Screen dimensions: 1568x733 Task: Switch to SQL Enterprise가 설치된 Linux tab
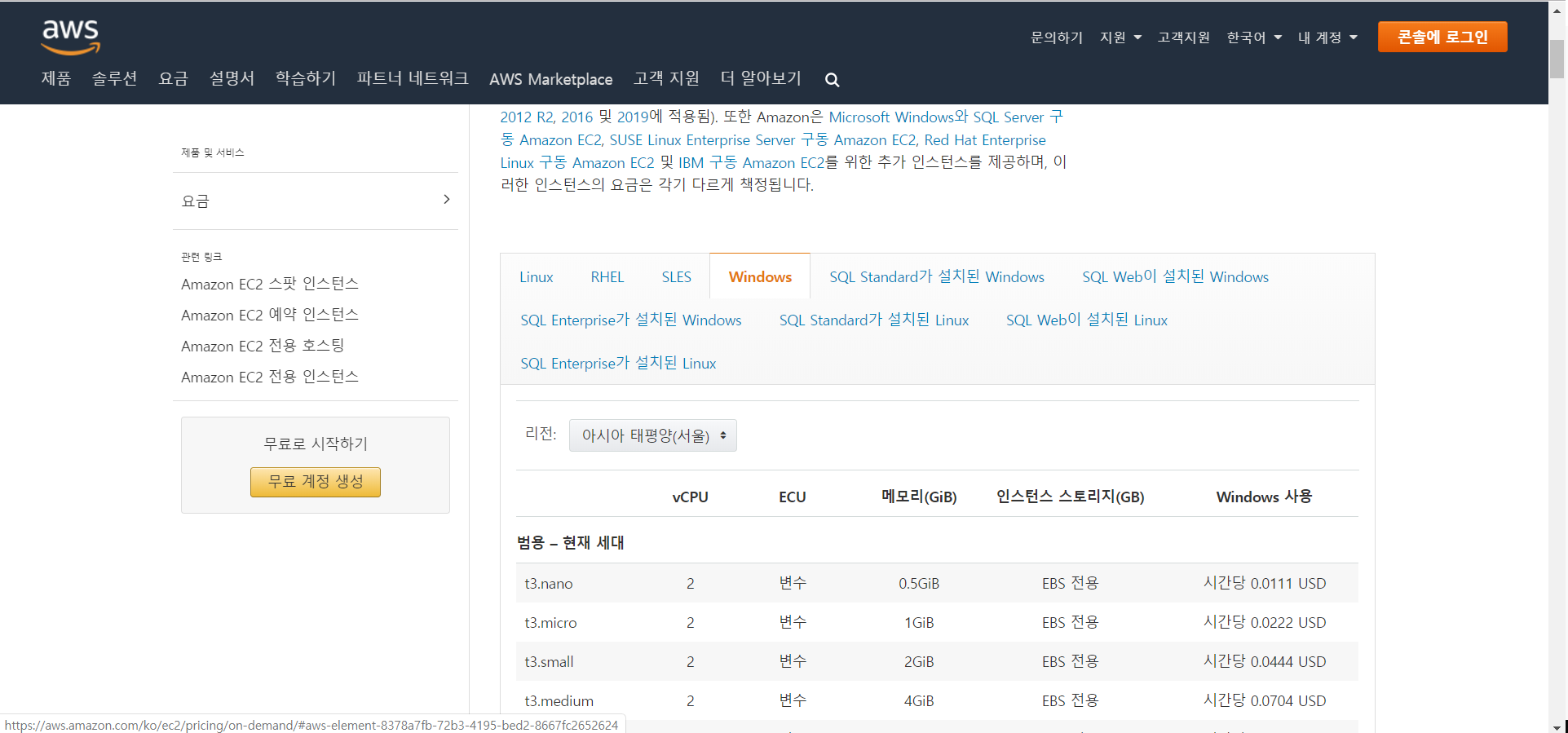619,364
